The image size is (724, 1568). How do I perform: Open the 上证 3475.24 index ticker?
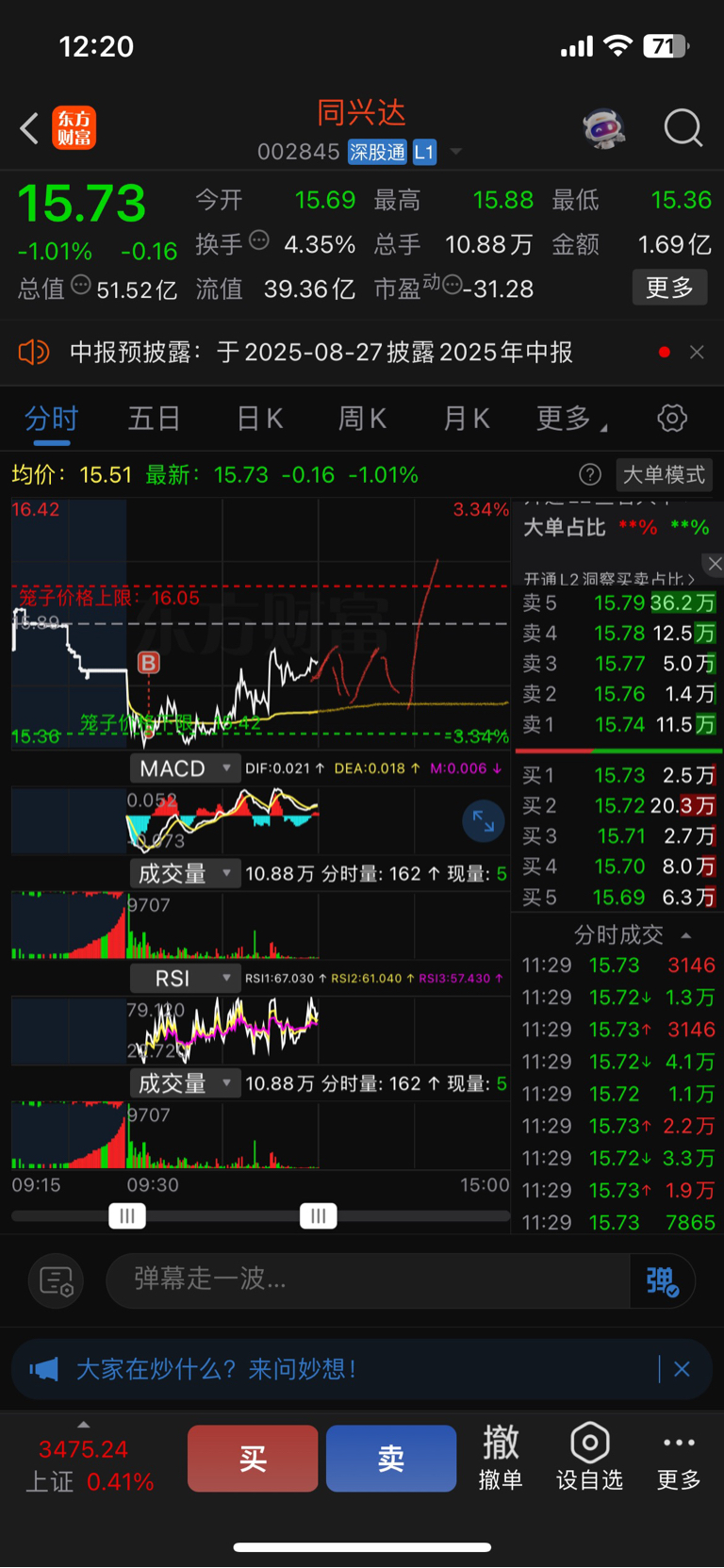click(x=88, y=1464)
